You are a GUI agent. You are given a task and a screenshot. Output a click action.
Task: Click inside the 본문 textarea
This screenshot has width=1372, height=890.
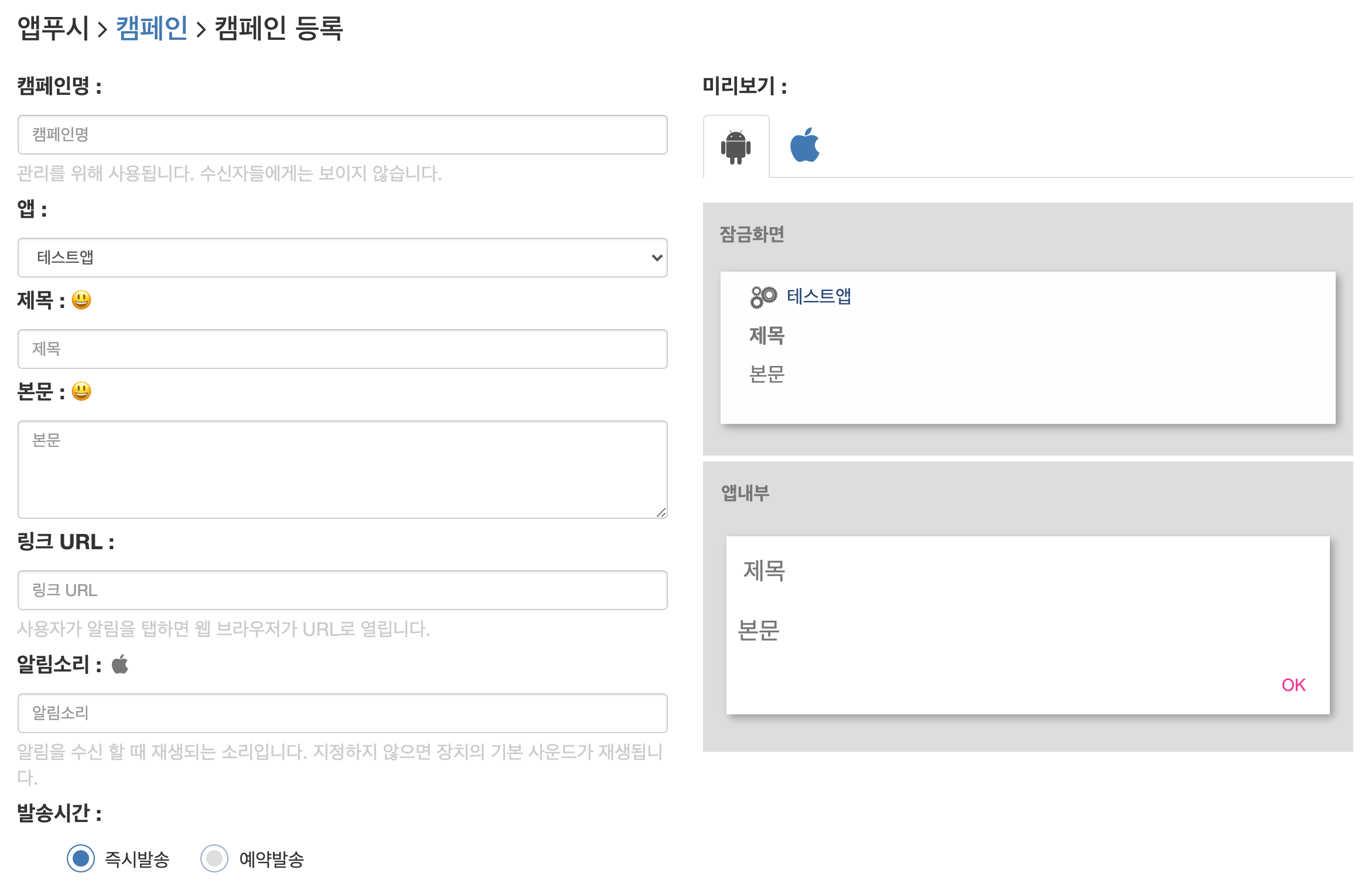(x=342, y=470)
